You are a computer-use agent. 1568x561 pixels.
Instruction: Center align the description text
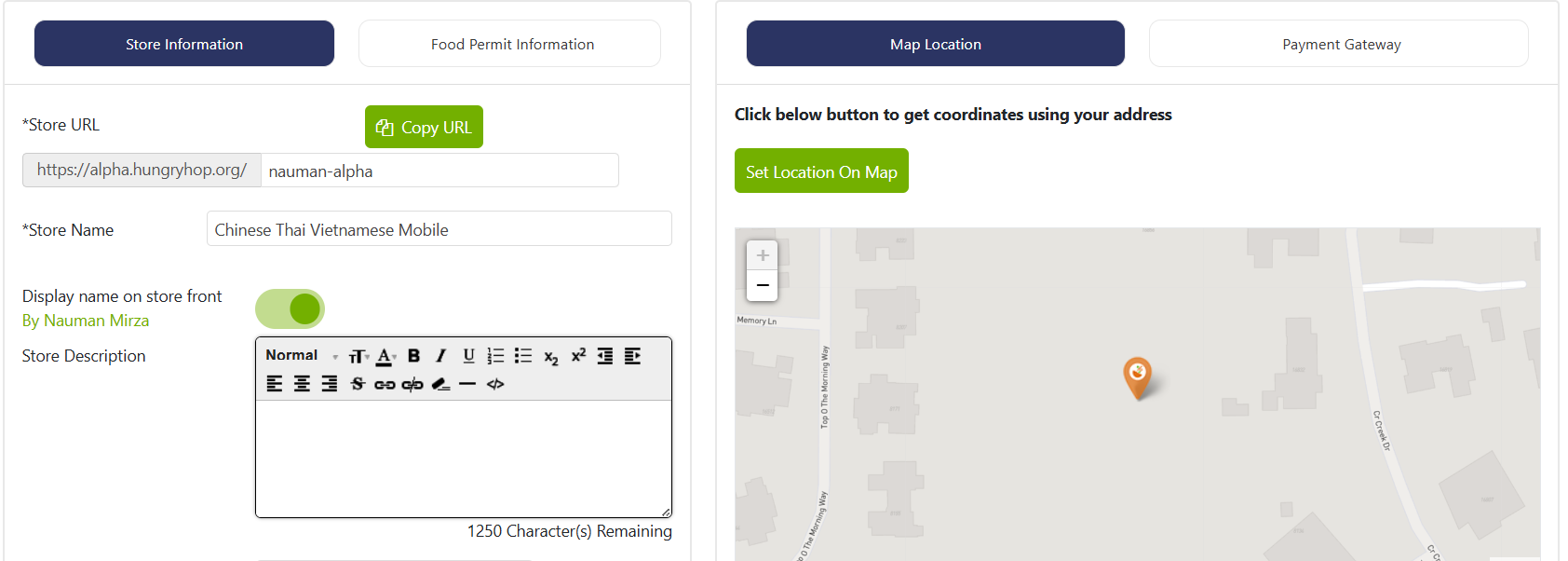[303, 384]
